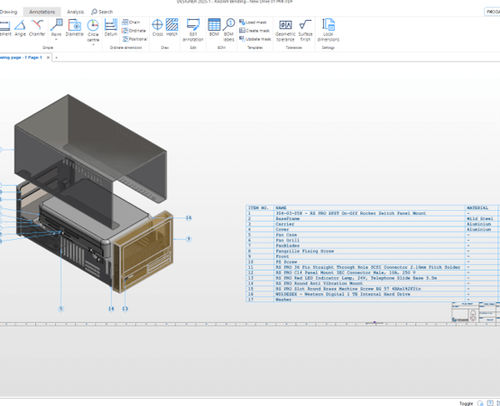This screenshot has width=500, height=406.
Task: Select the Cover row in BOM
Action: pyautogui.click(x=372, y=229)
